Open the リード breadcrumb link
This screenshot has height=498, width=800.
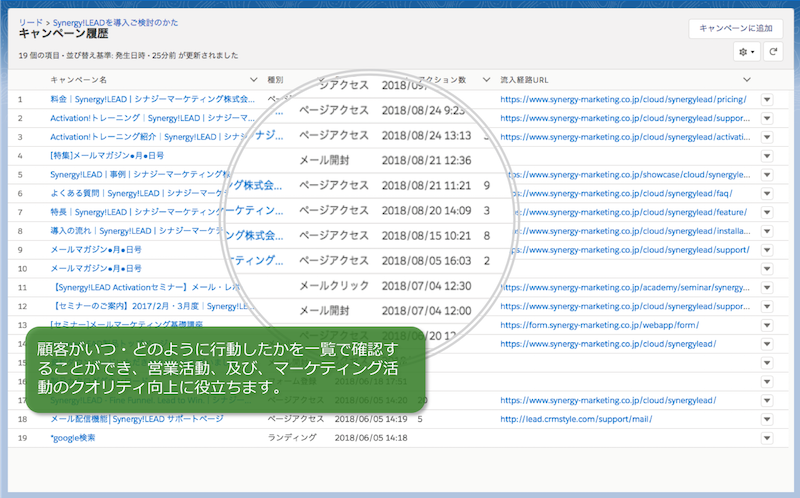tap(30, 23)
